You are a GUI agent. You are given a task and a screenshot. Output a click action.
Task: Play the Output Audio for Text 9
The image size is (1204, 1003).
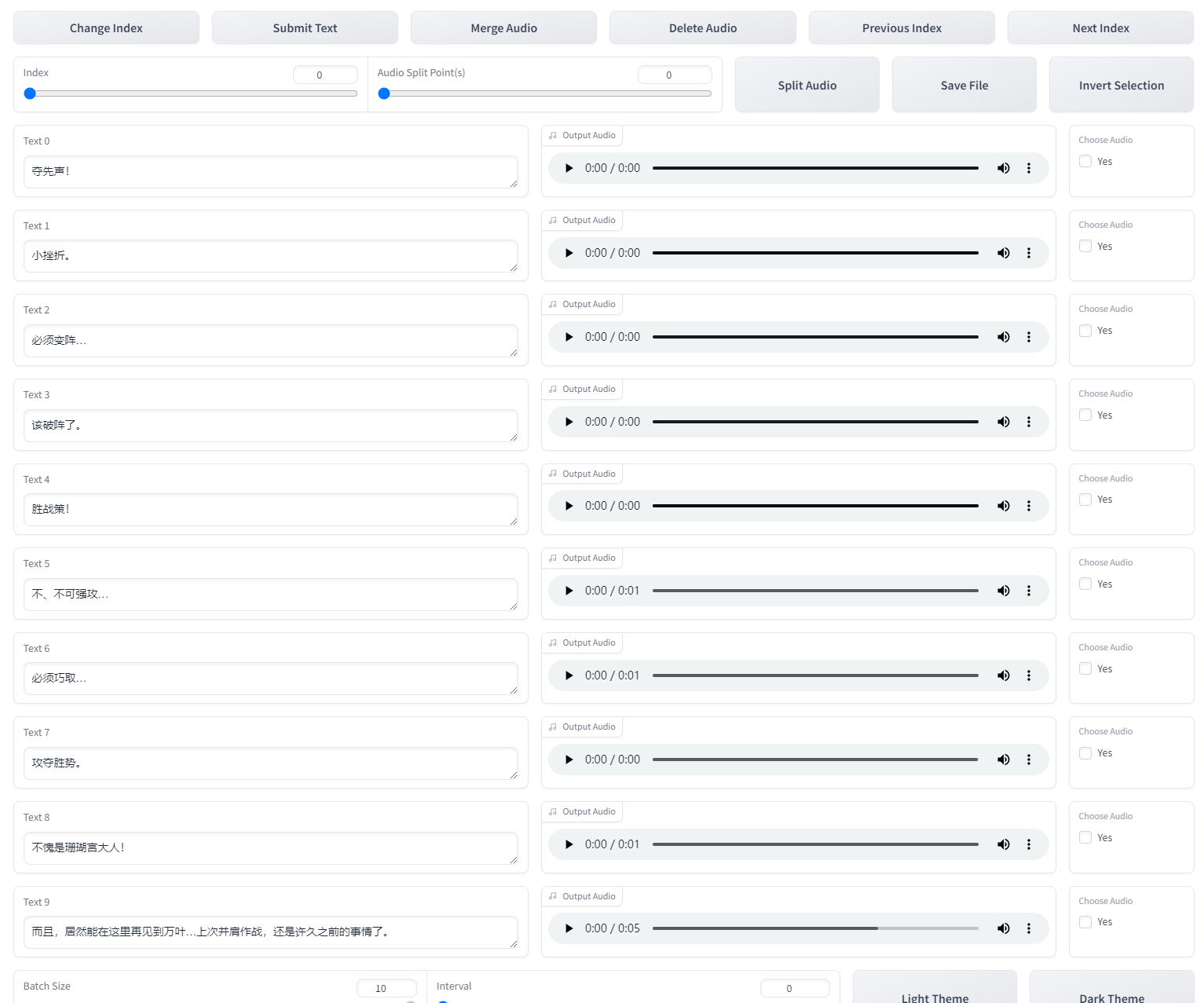(x=569, y=928)
